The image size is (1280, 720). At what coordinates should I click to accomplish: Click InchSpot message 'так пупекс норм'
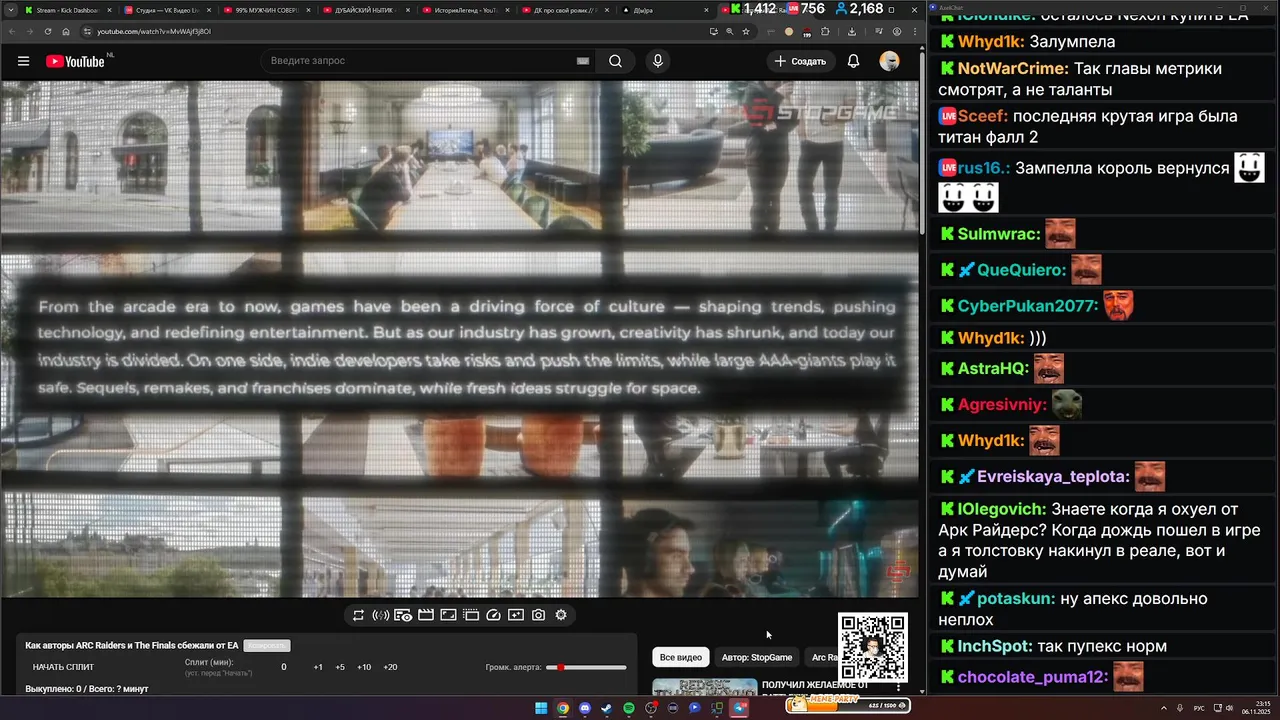pyautogui.click(x=1102, y=647)
